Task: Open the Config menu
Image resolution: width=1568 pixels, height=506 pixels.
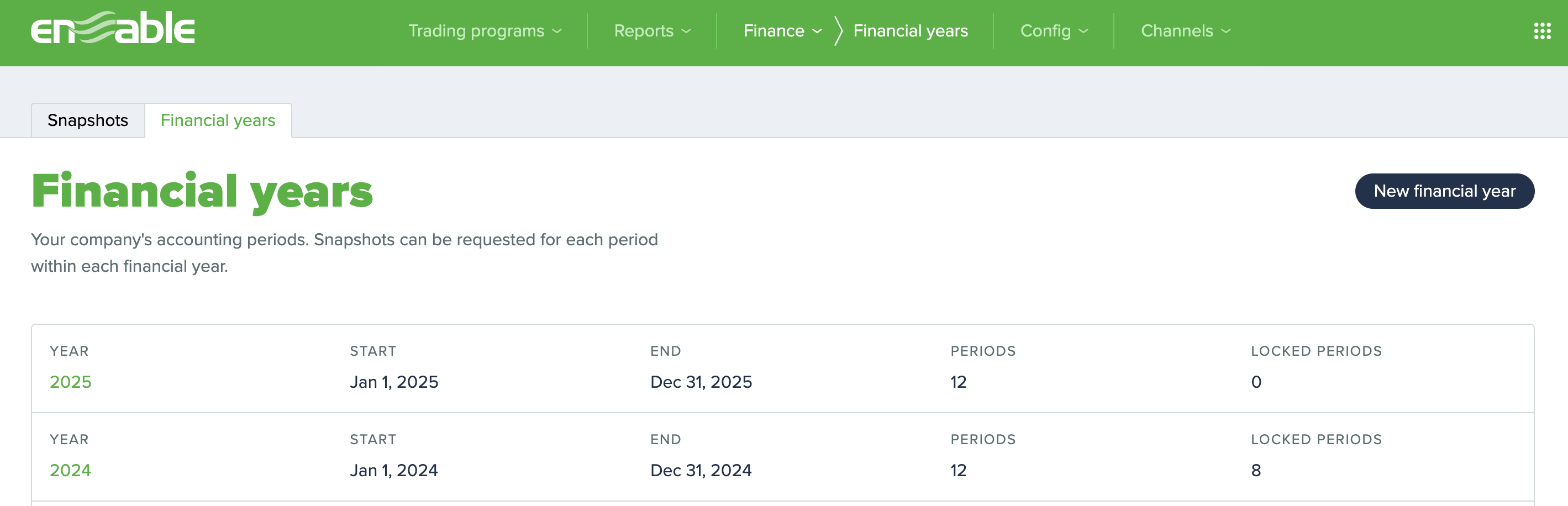Action: (x=1046, y=30)
